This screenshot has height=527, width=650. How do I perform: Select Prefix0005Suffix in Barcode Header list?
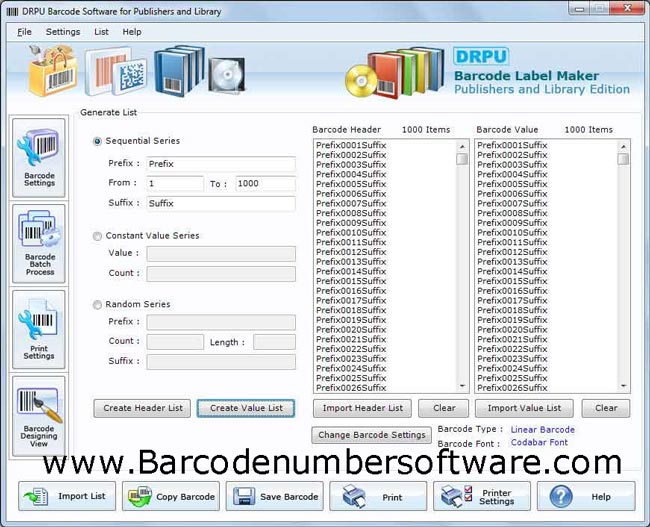351,184
